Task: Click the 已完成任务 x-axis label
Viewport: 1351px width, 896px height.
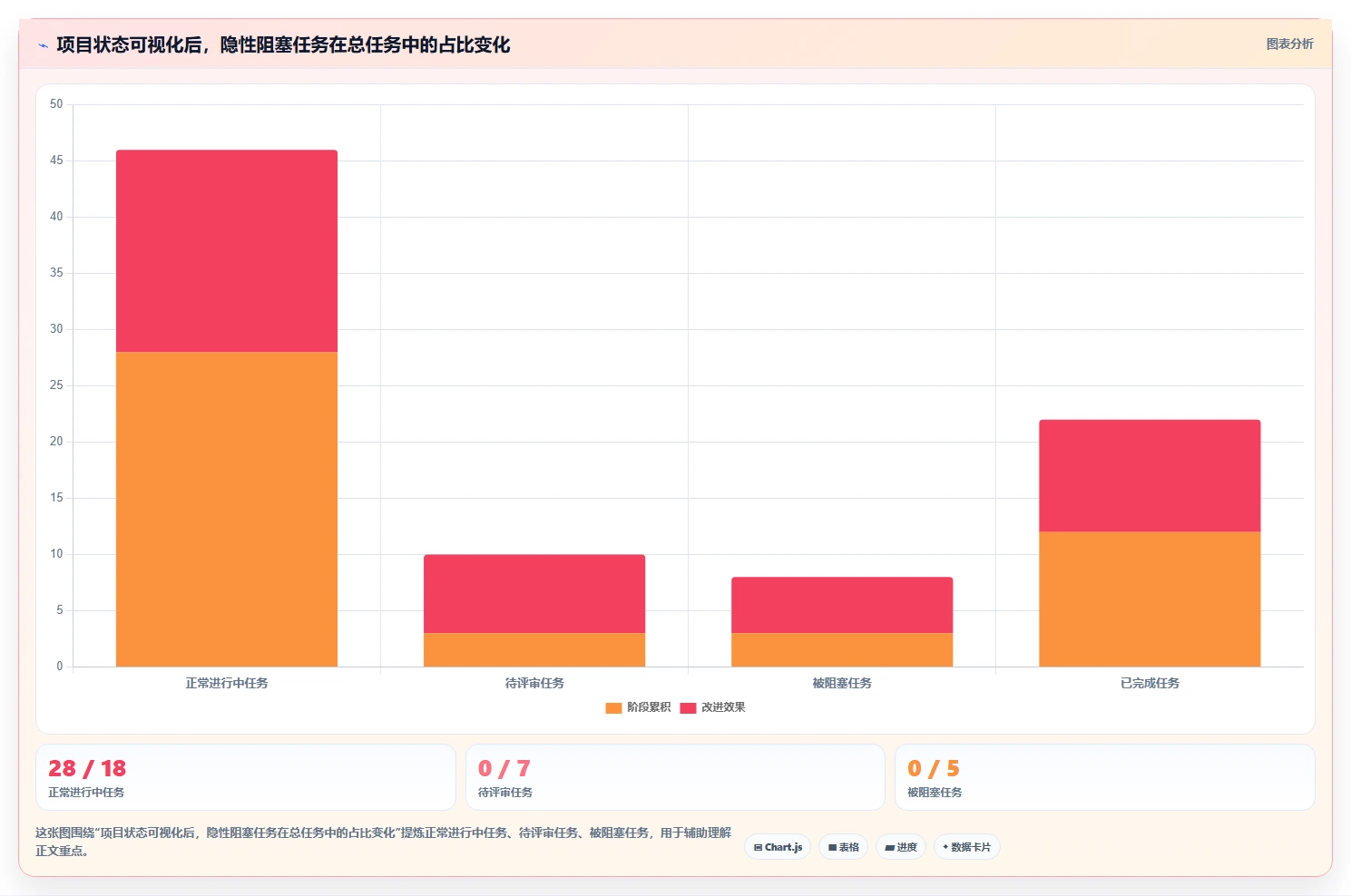Action: tap(1150, 683)
